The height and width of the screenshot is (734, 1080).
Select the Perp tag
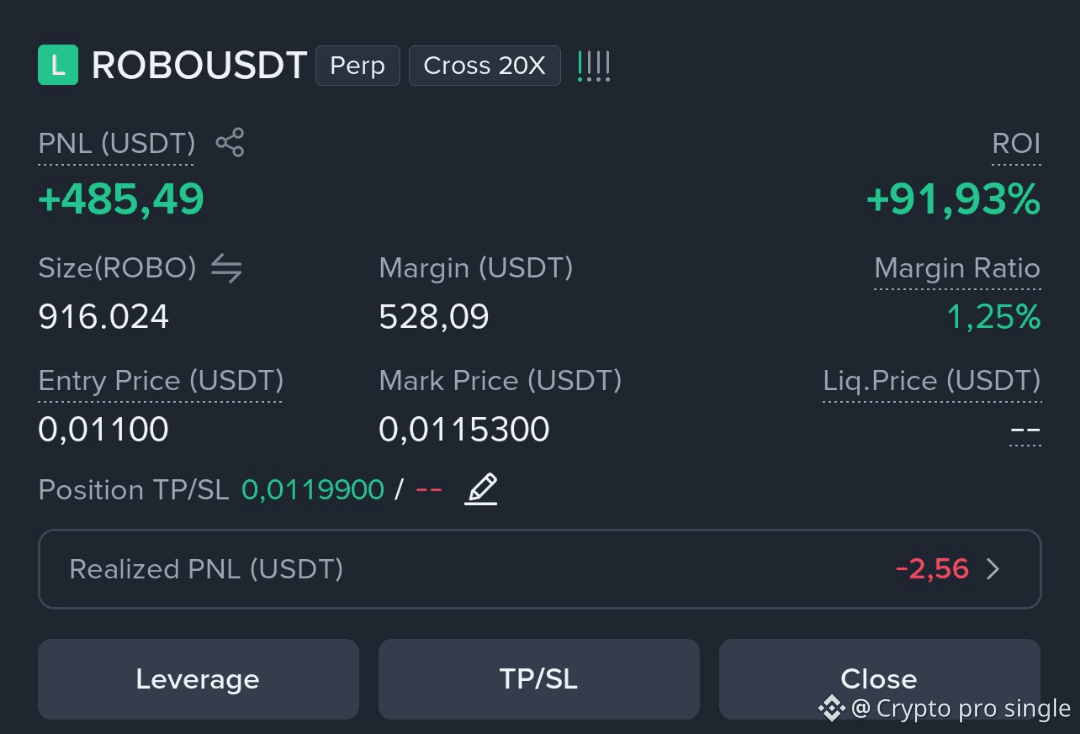(x=357, y=65)
